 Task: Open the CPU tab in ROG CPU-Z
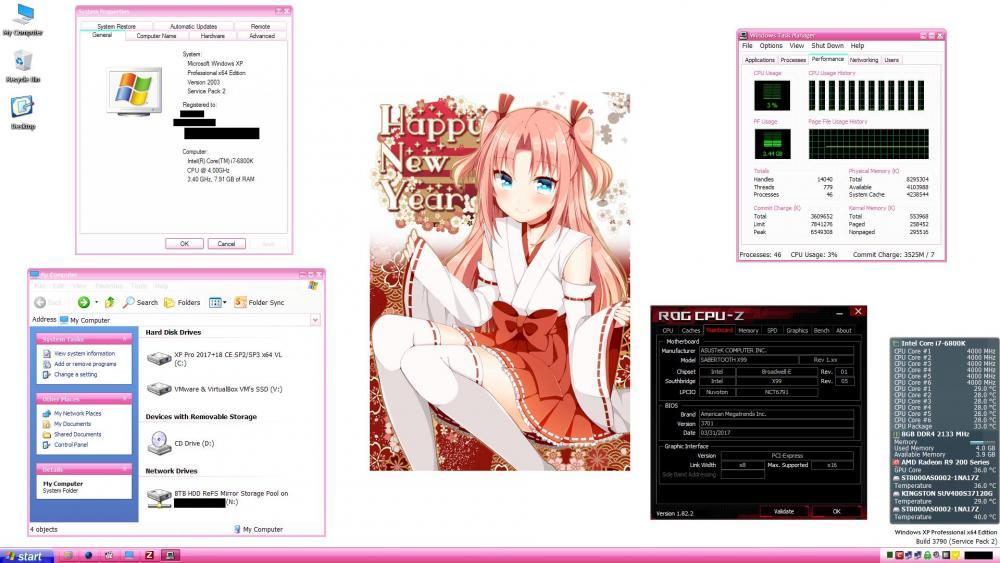pyautogui.click(x=668, y=330)
